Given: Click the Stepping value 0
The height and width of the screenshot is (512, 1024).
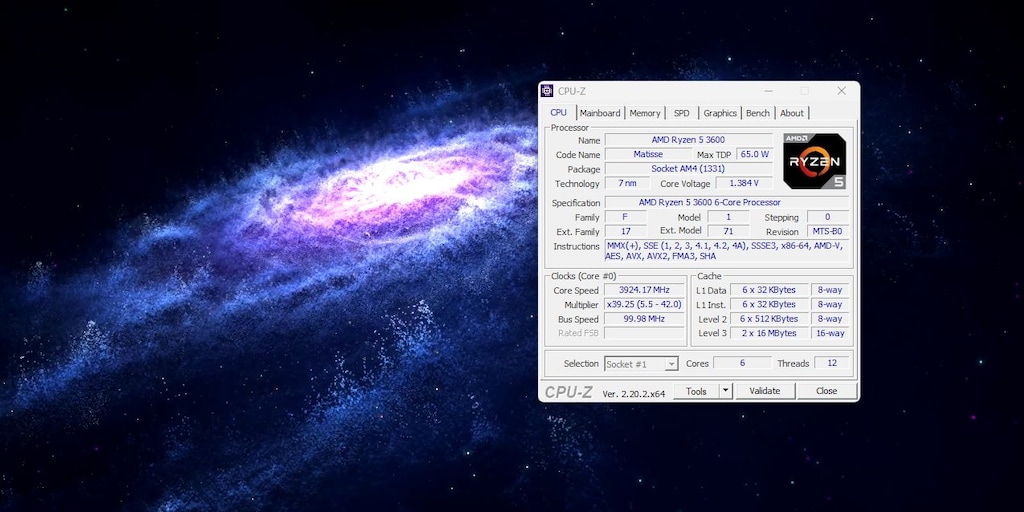Looking at the screenshot, I should pyautogui.click(x=828, y=217).
